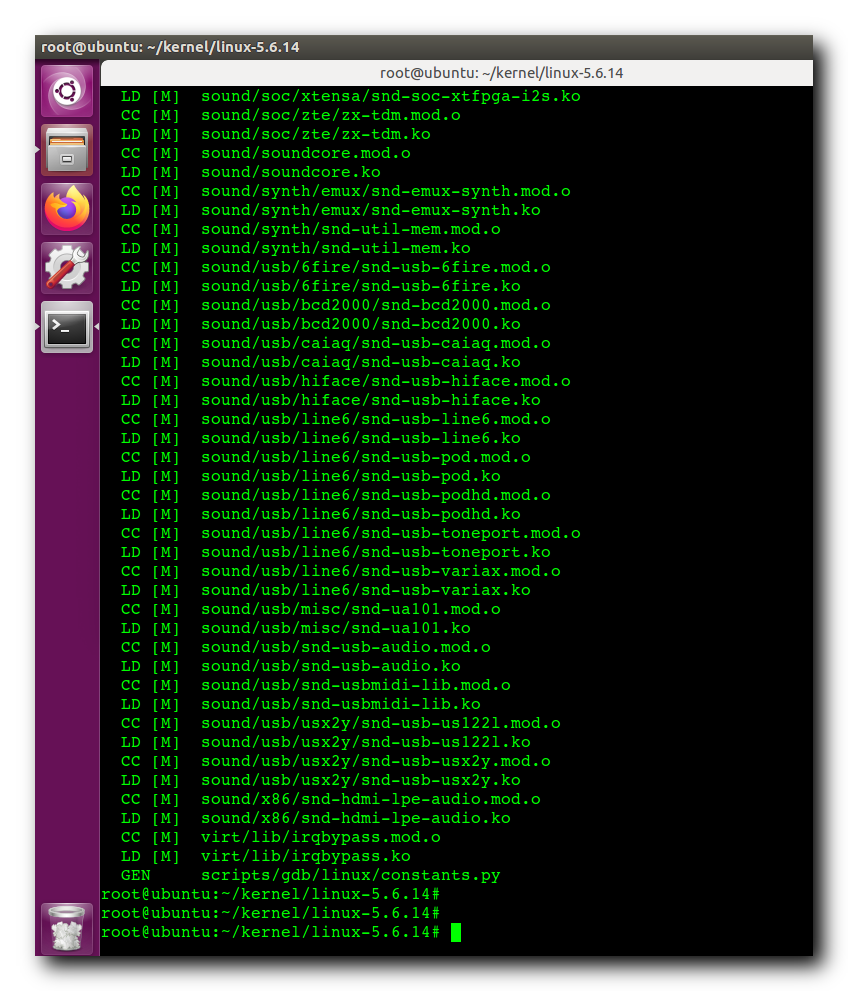Click GEN scripts/gdb/linux/constants.py line
Screen dimensions: 848x991
point(311,875)
